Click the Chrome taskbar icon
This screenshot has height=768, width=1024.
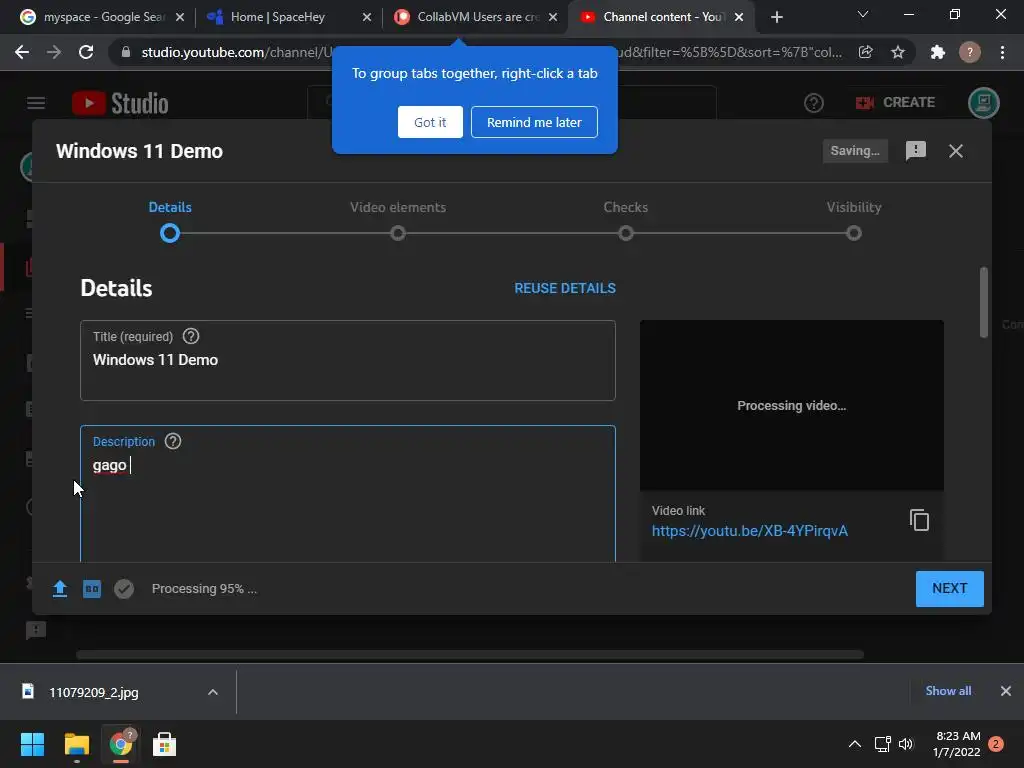pos(120,744)
